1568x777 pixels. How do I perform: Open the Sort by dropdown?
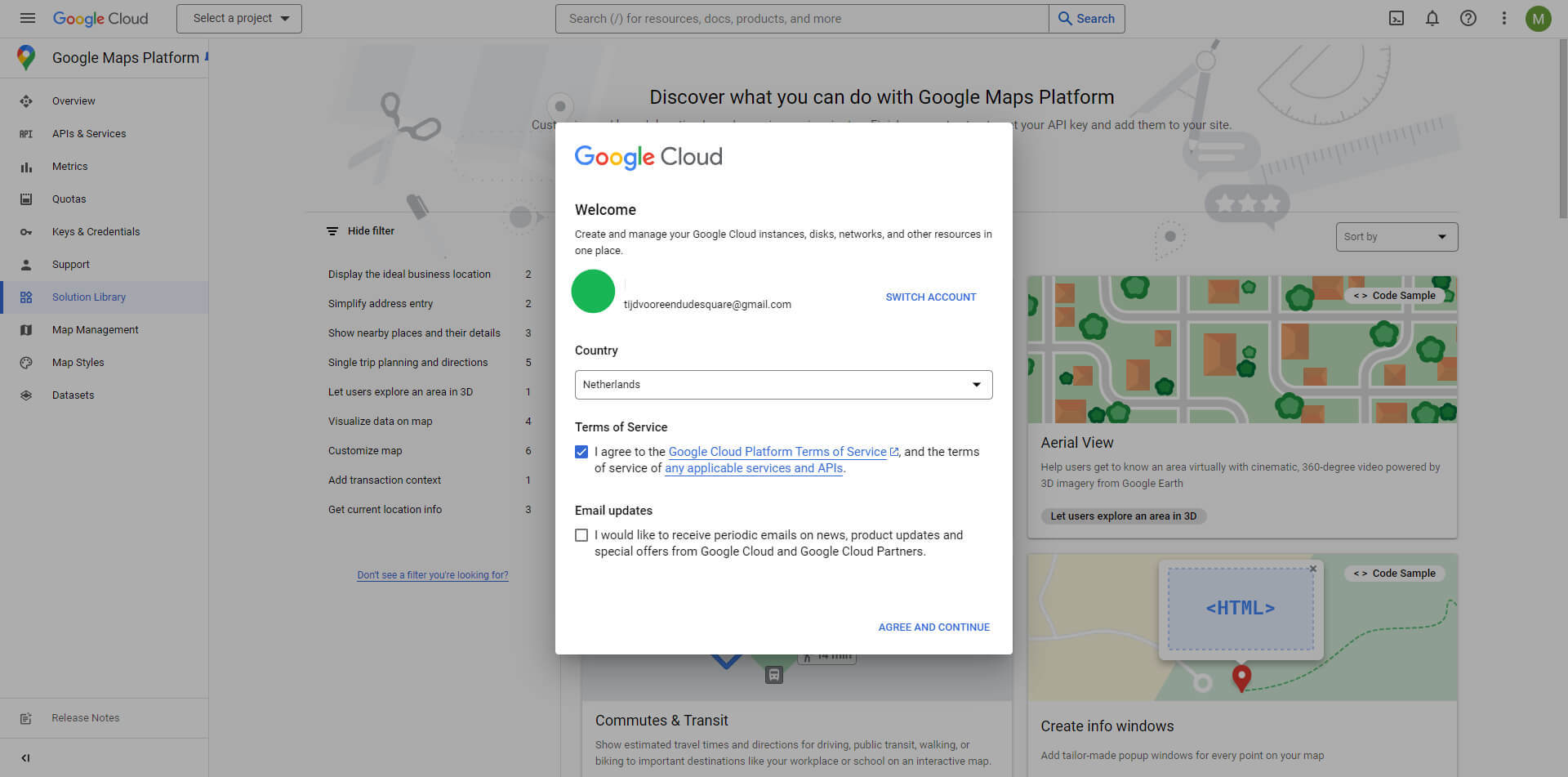[1396, 236]
